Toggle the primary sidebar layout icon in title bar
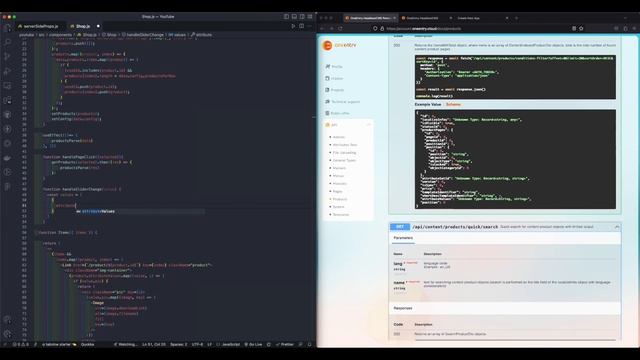This screenshot has height=360, width=640. click(x=287, y=17)
